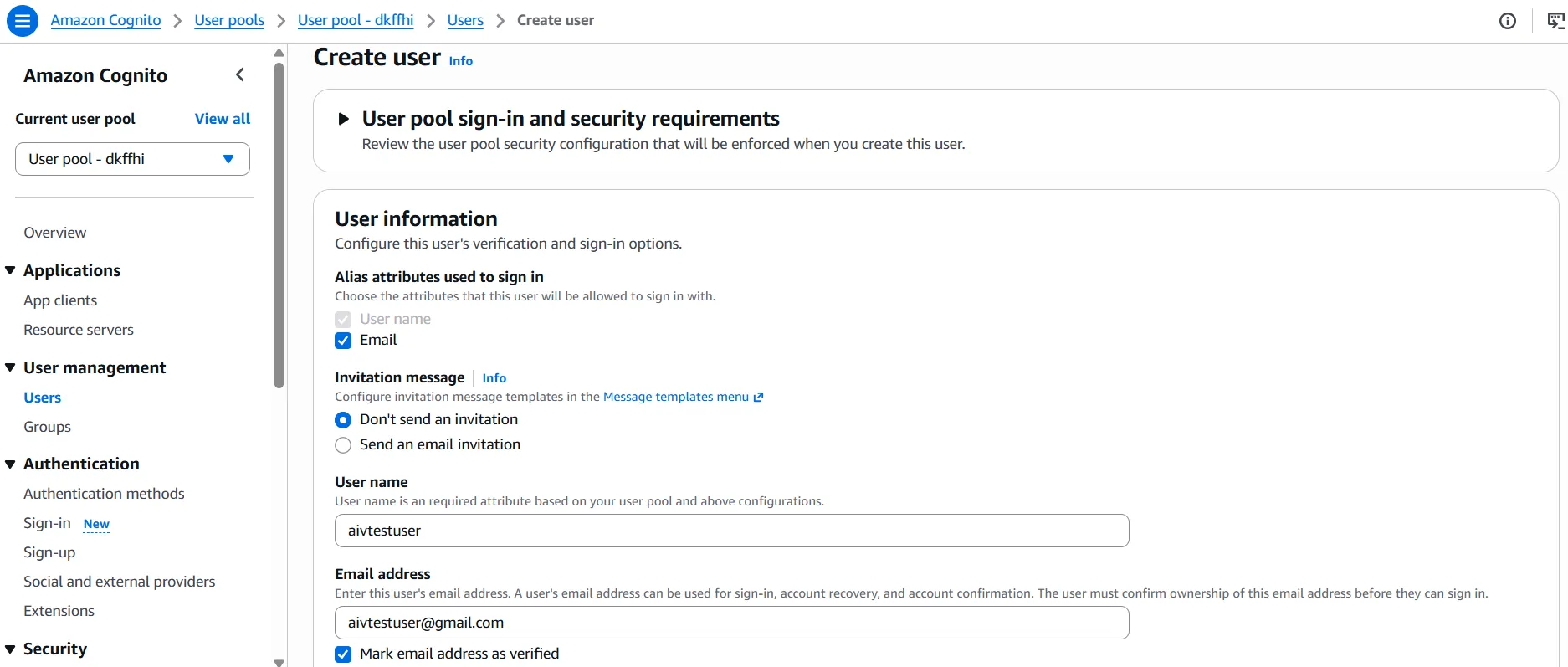This screenshot has width=1568, height=667.
Task: Click the Users breadcrumb link
Action: [x=465, y=20]
